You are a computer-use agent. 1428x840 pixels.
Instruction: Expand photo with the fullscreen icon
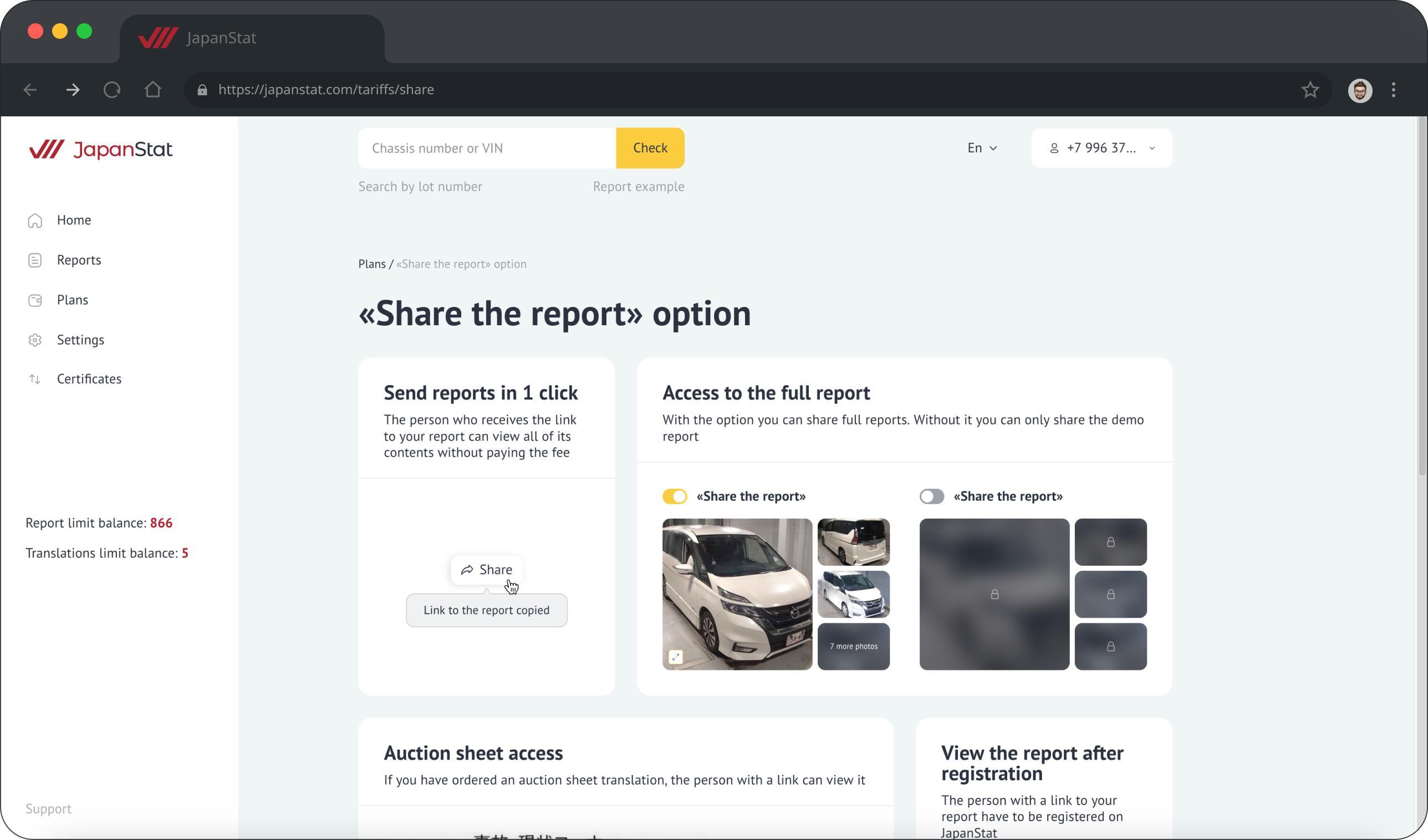[675, 657]
